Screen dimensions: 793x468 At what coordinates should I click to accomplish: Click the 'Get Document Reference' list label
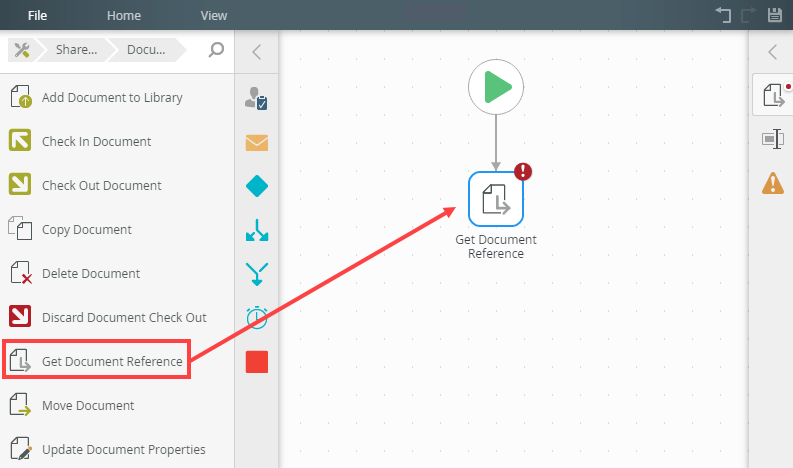(x=112, y=362)
